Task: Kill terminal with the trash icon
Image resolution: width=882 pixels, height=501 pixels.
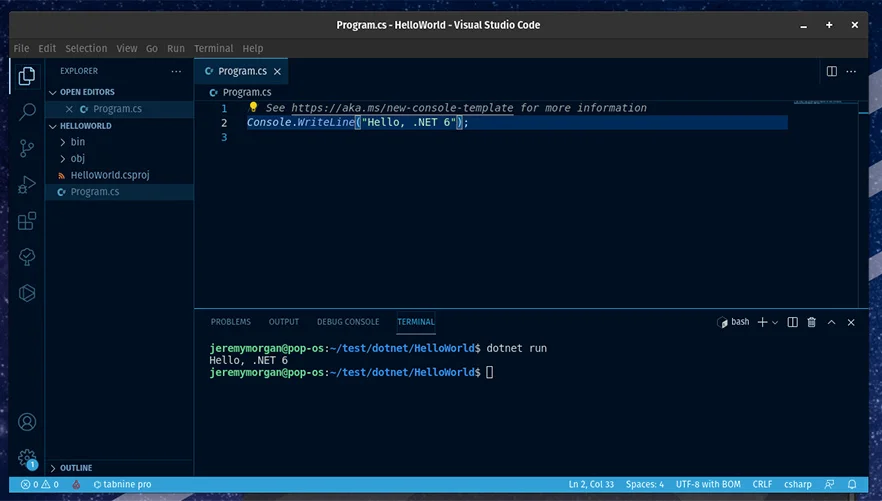Action: click(x=811, y=322)
